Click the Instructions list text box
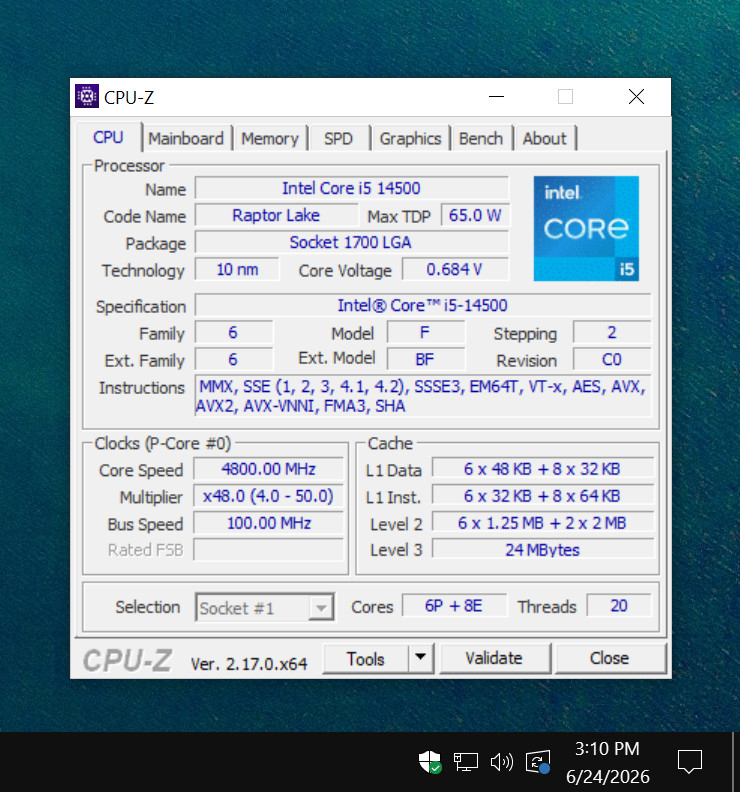This screenshot has height=792, width=740. point(423,396)
